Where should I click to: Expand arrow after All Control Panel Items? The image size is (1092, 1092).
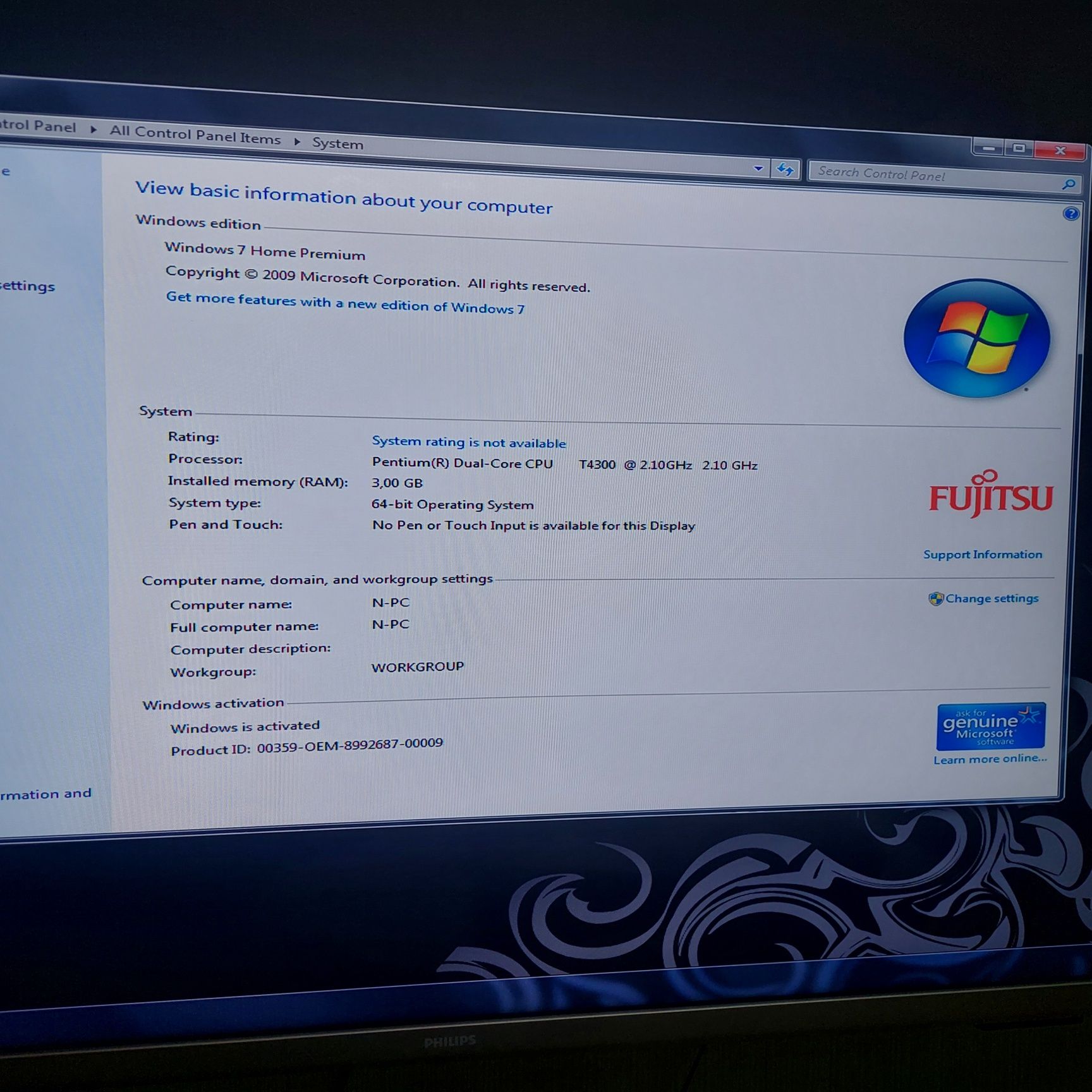point(296,142)
